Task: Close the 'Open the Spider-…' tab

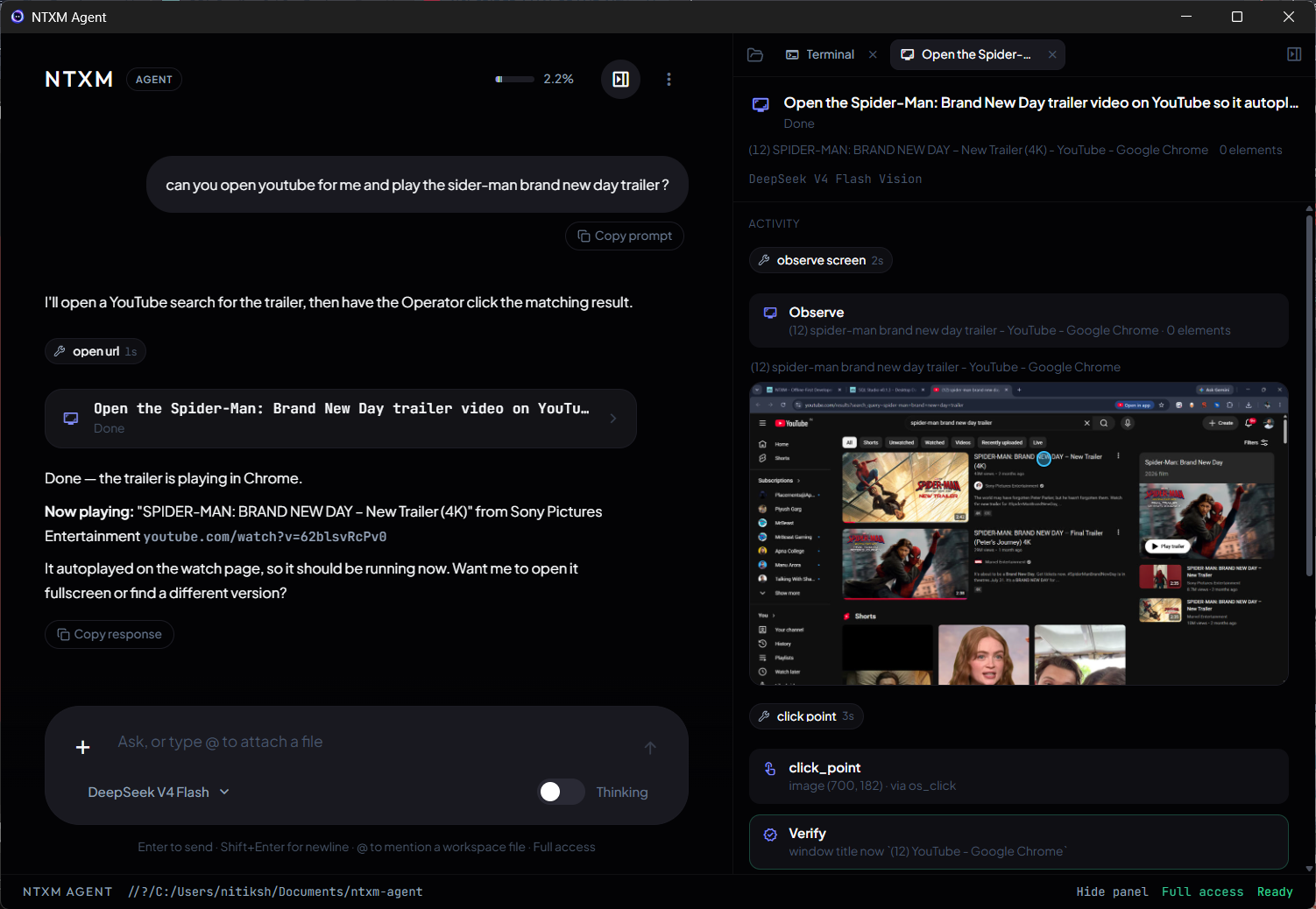Action: [1052, 54]
